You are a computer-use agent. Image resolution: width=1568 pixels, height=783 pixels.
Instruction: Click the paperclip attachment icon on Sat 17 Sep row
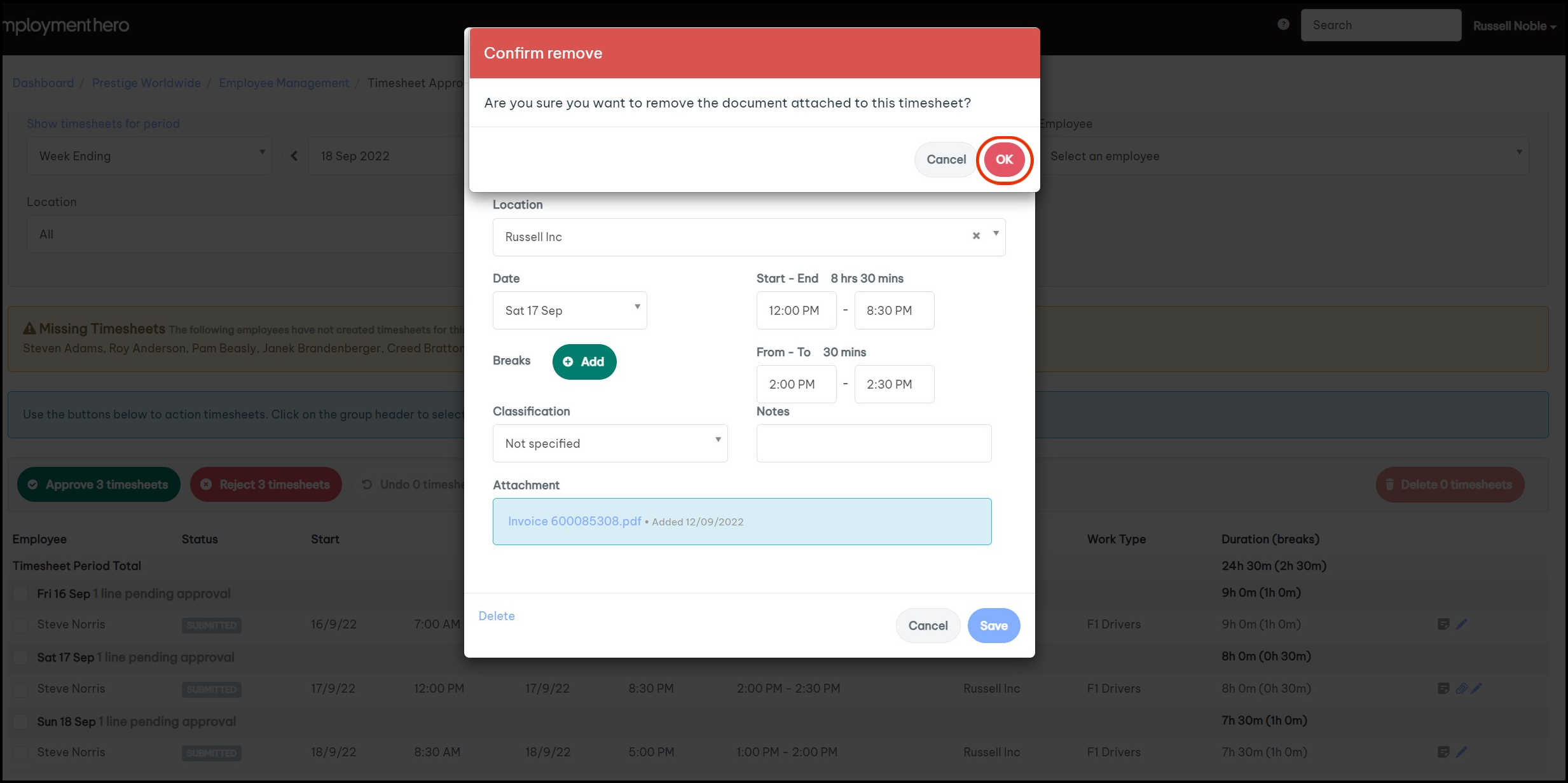[x=1461, y=688]
